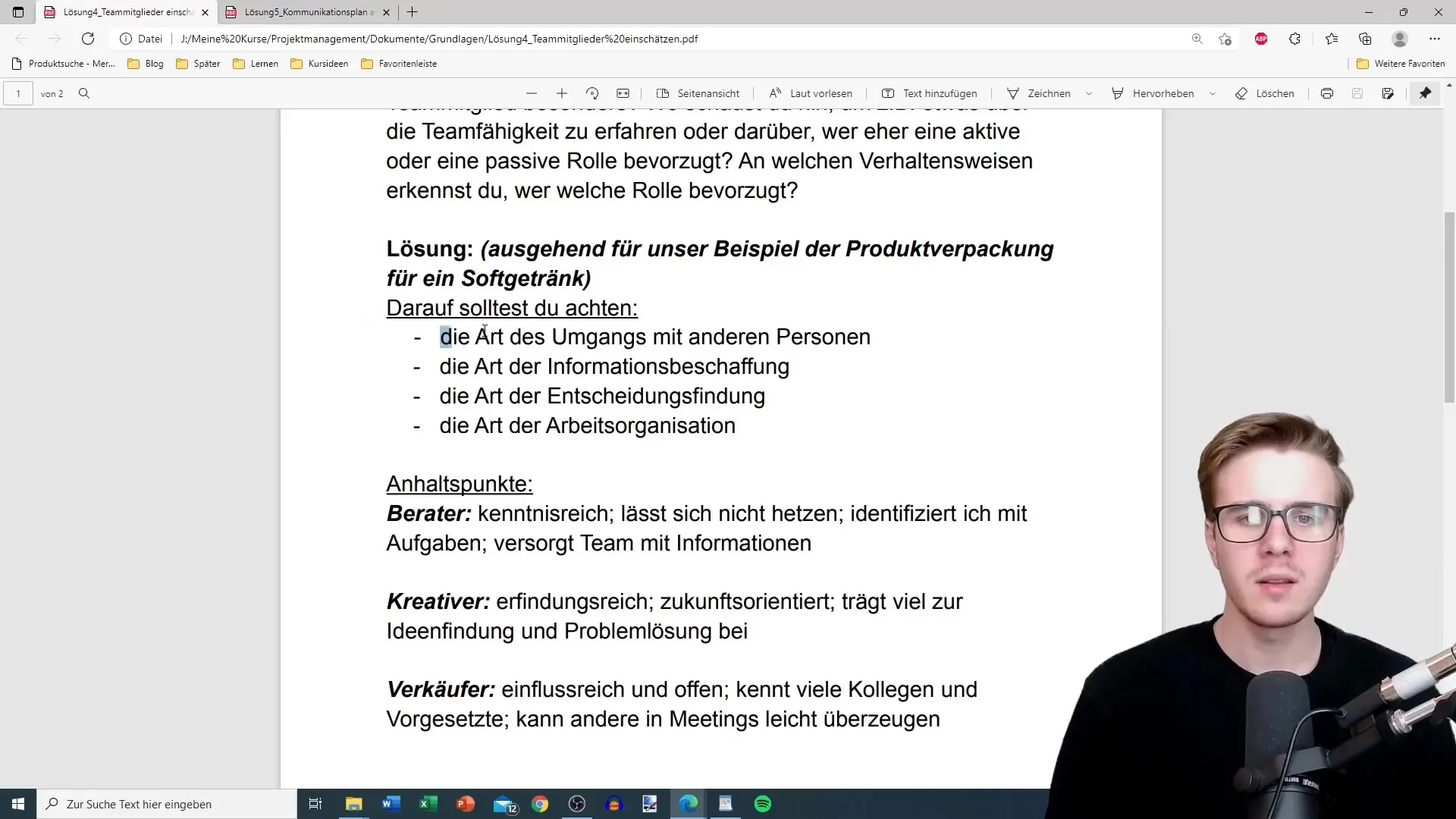Image resolution: width=1456 pixels, height=819 pixels.
Task: Click the PDF page number field
Action: click(x=18, y=93)
